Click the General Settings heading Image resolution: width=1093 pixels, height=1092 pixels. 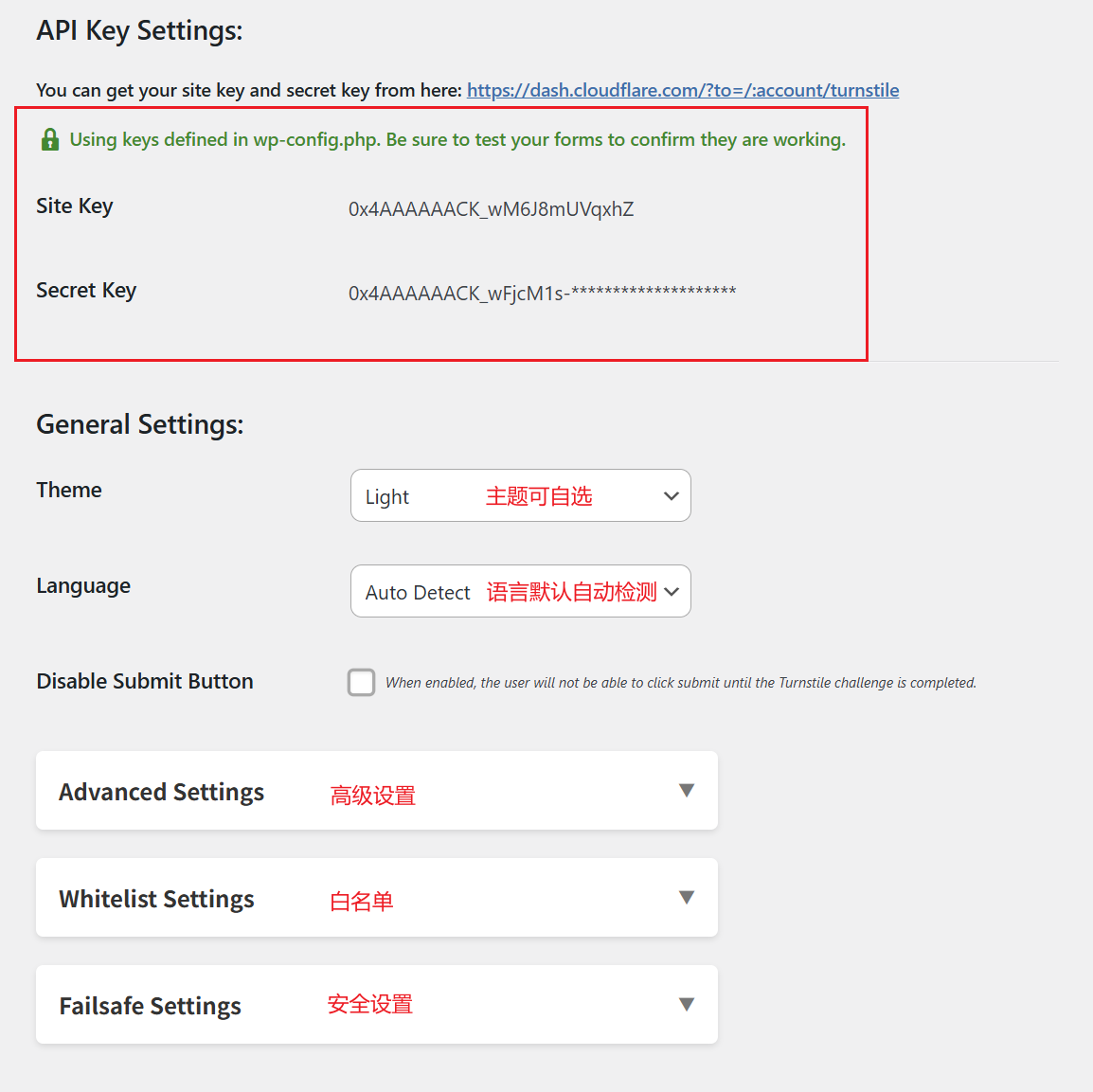[x=139, y=424]
